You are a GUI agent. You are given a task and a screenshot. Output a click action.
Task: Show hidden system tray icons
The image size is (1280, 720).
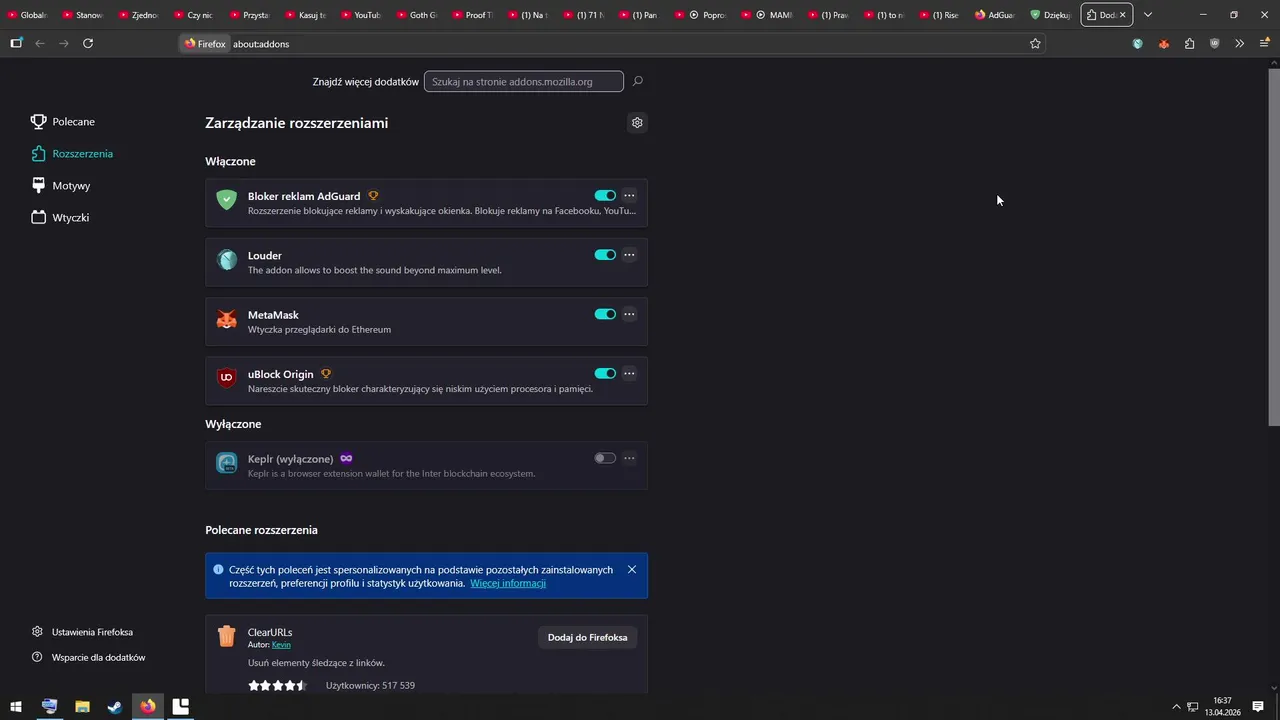click(1176, 707)
